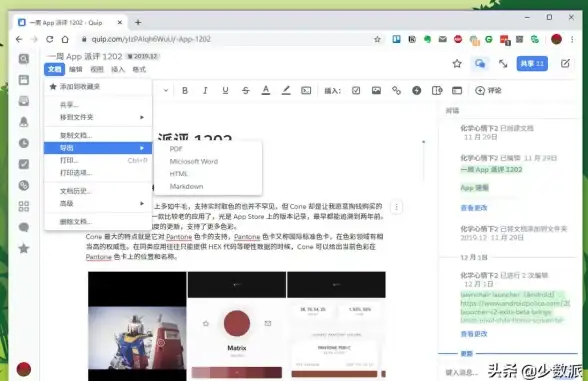Open the text color tool
The height and width of the screenshot is (381, 588).
point(266,90)
